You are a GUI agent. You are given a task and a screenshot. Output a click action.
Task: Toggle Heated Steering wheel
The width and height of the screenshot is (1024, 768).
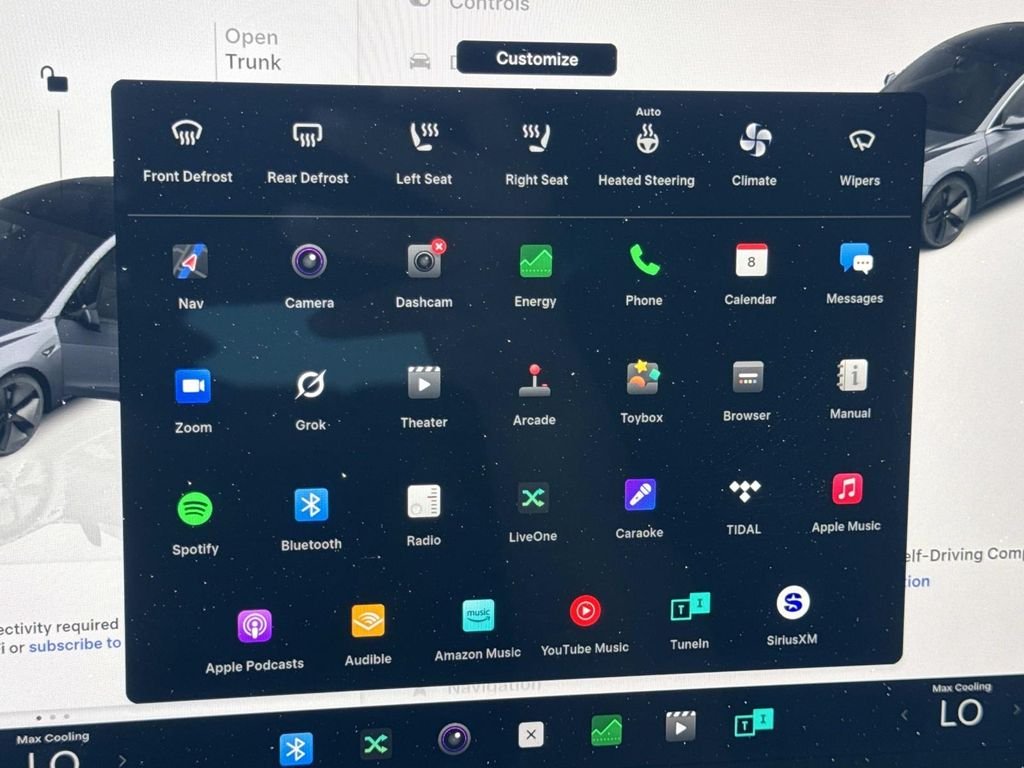[647, 148]
